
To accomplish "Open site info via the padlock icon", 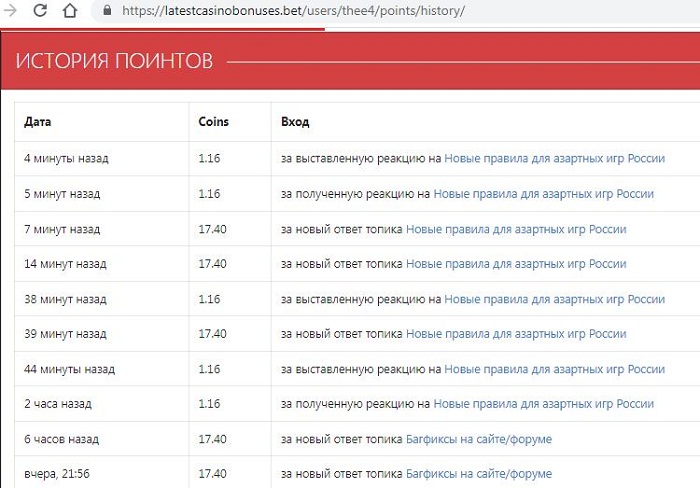I will [x=107, y=12].
